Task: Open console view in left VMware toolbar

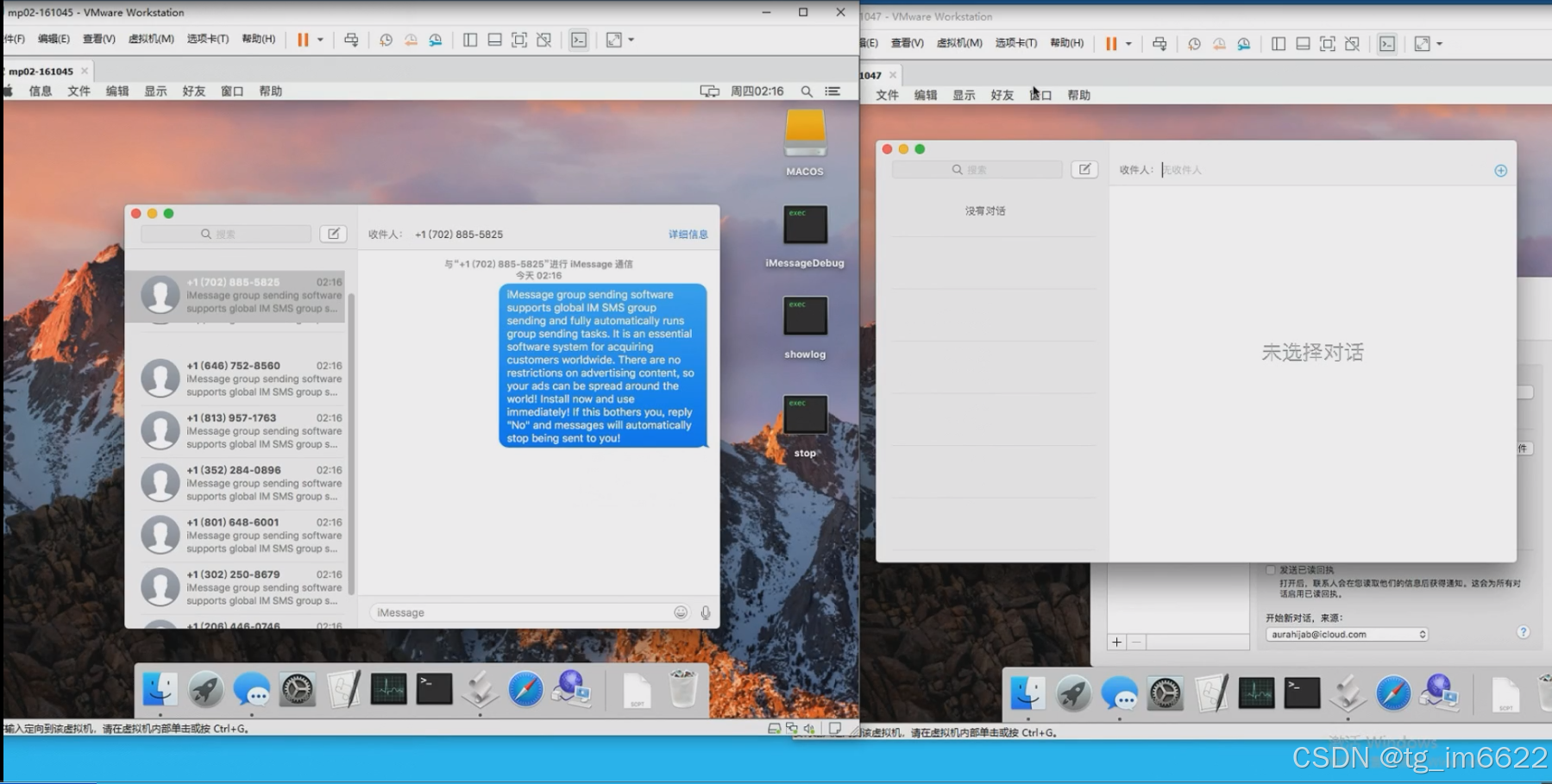Action: [x=579, y=40]
